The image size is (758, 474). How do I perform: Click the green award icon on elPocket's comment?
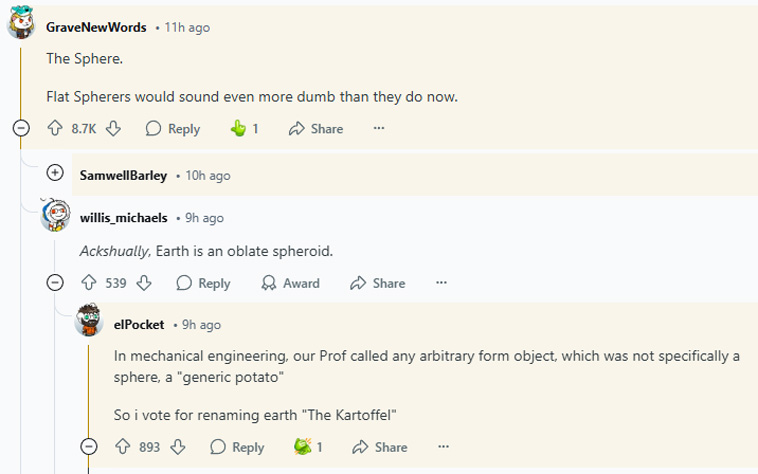[303, 446]
